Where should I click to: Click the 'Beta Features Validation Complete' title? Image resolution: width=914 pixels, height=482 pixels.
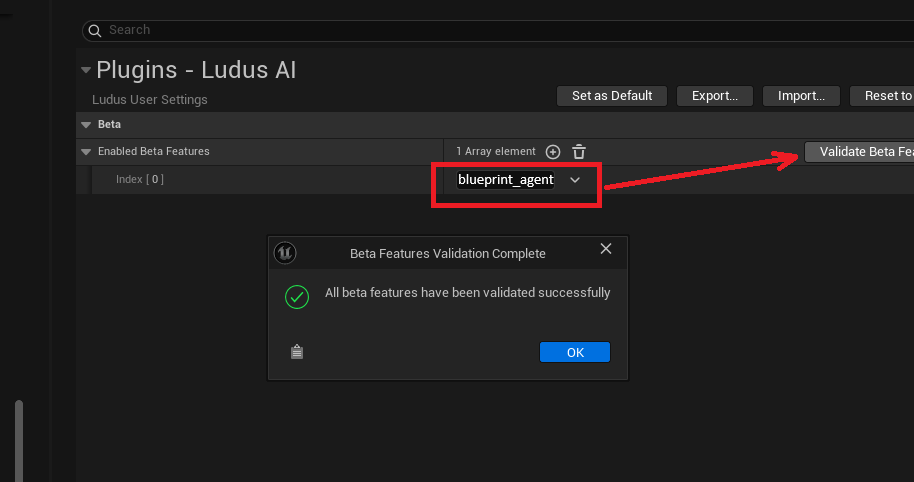448,254
